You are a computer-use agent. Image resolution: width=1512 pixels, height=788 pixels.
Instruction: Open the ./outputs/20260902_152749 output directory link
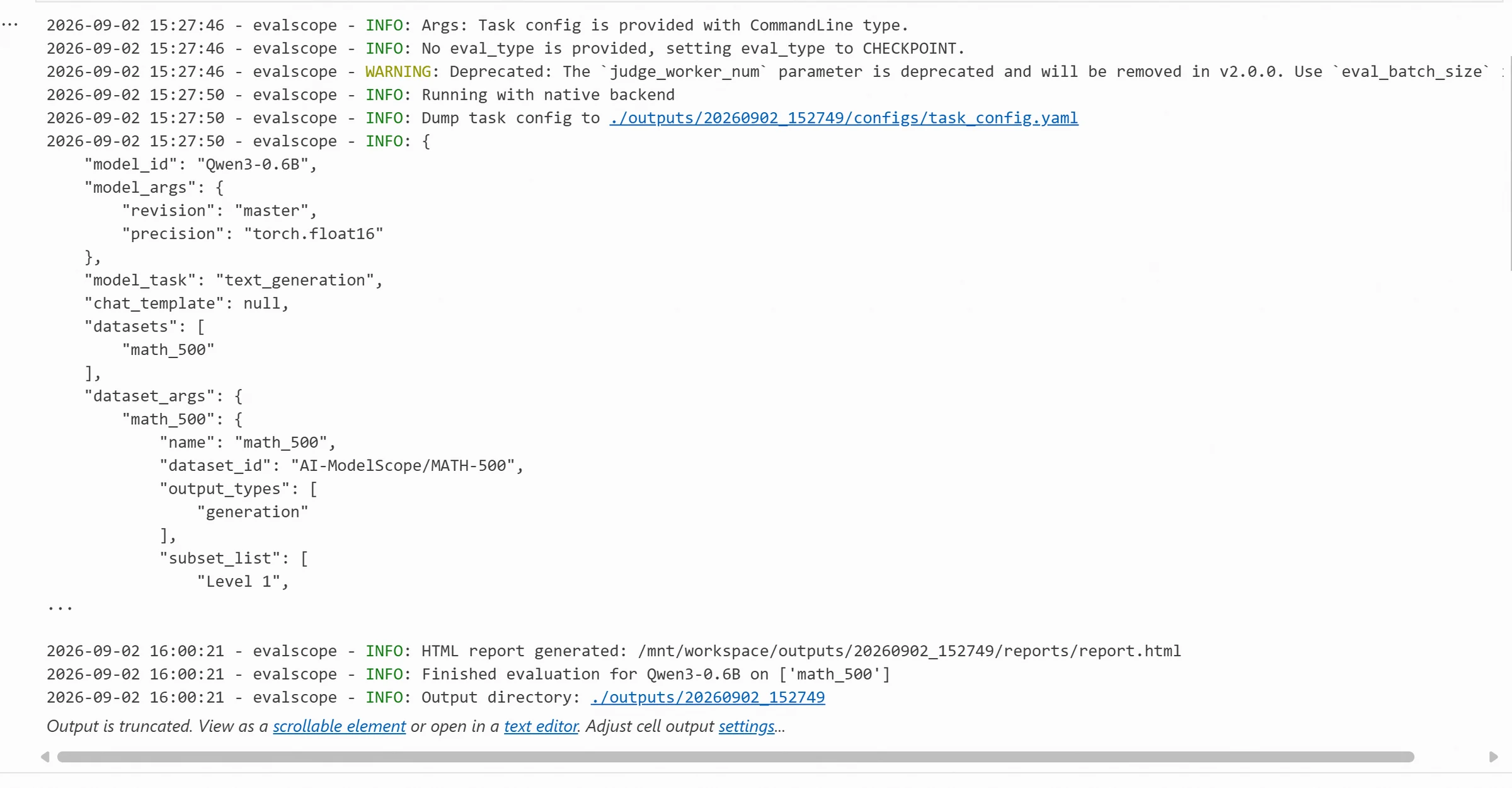click(x=707, y=697)
